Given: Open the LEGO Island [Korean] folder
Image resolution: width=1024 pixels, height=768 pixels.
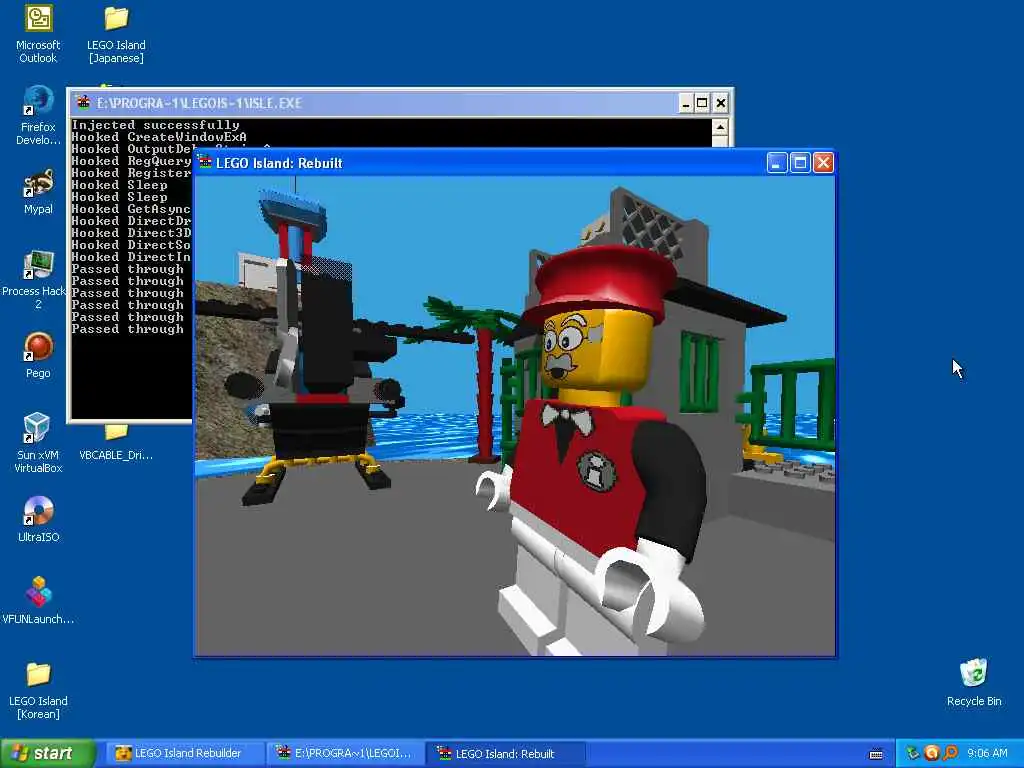Looking at the screenshot, I should [x=38, y=690].
